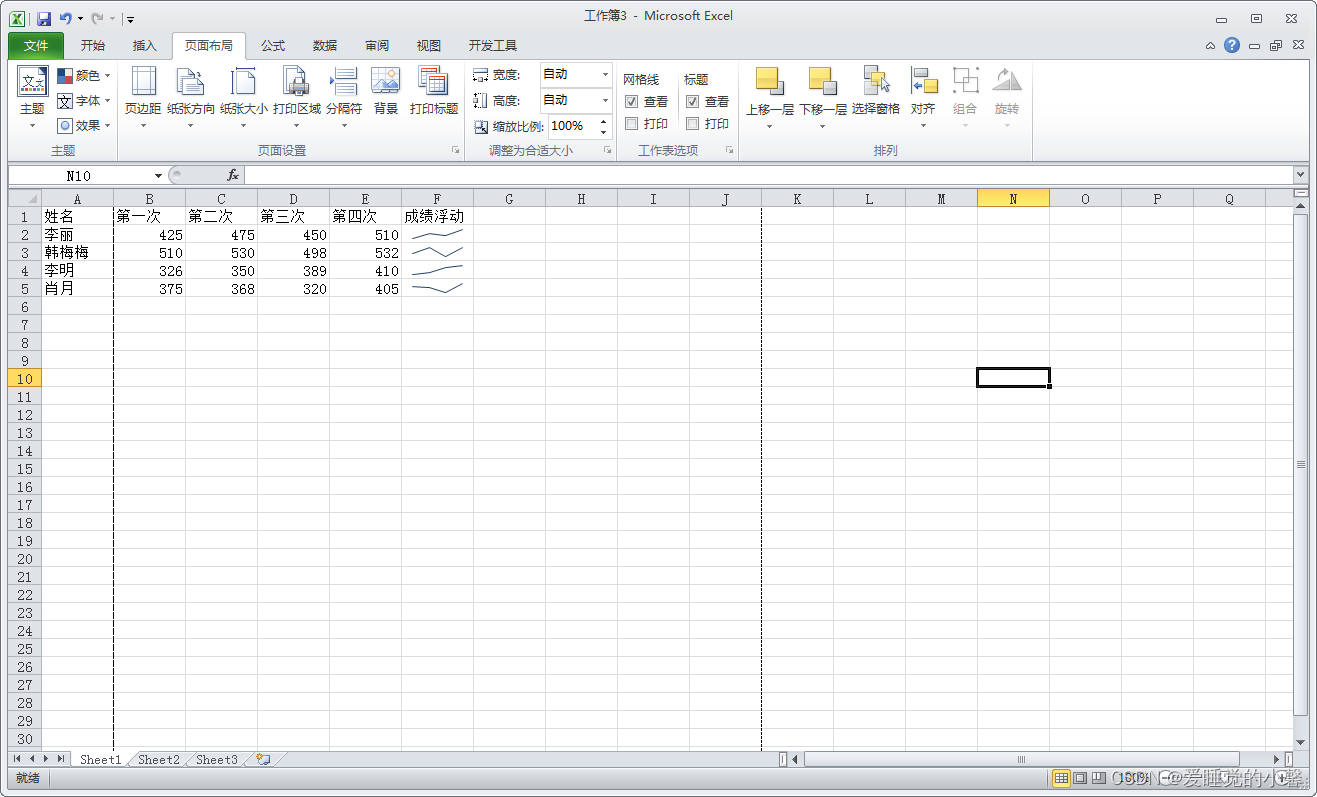Switch to the 视图 View tab
Screen dimensions: 1317x797
coord(429,46)
